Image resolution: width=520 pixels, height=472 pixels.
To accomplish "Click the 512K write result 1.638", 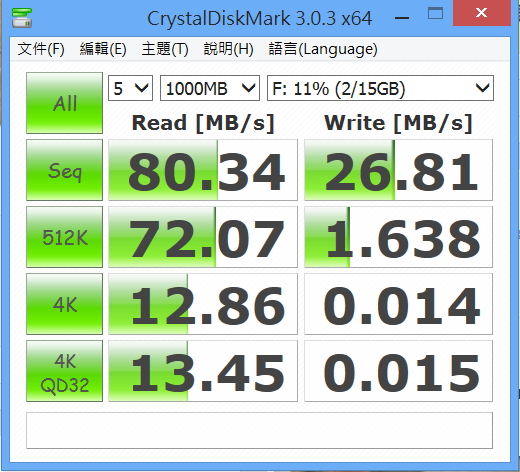I will point(398,237).
